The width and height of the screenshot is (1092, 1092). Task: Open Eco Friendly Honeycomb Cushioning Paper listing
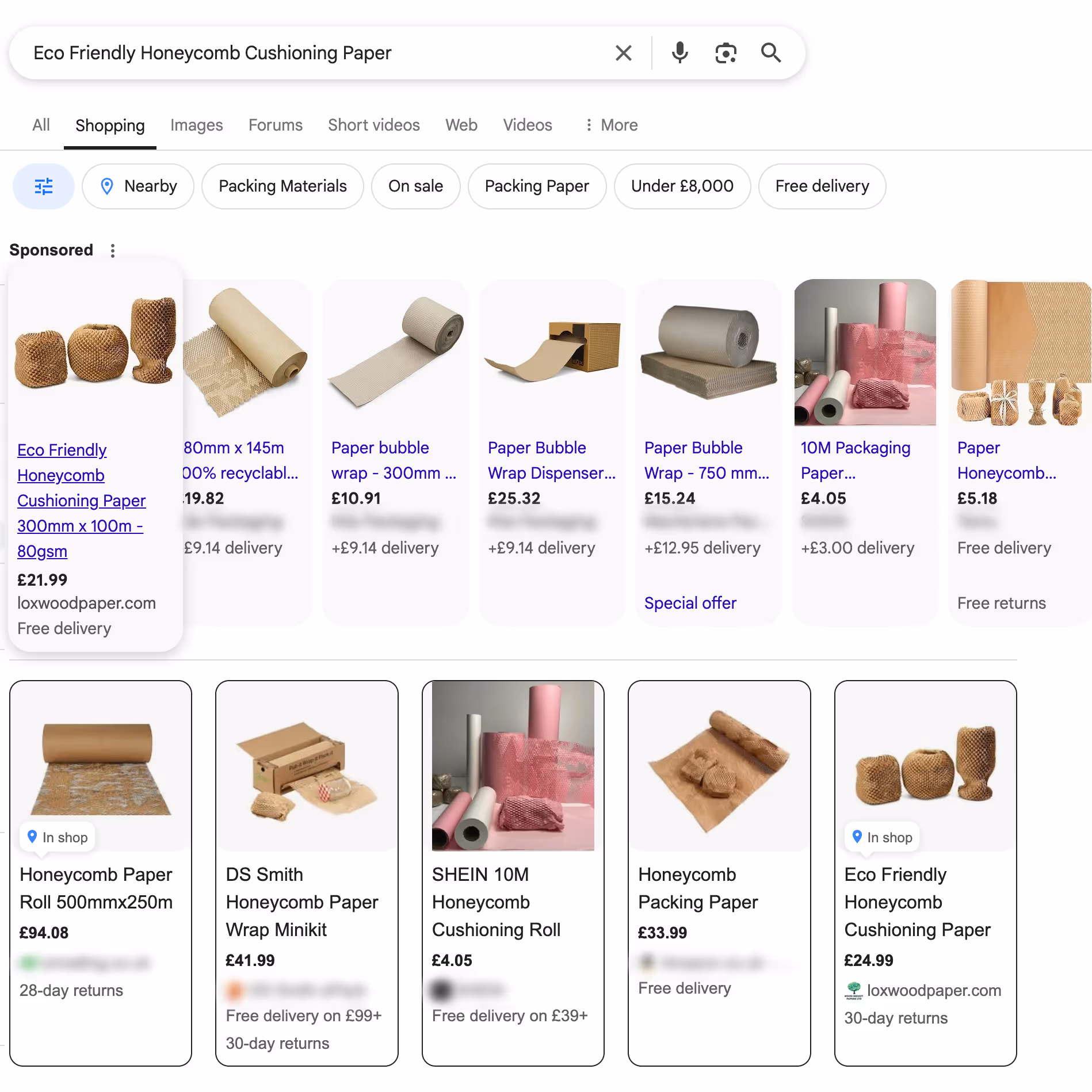point(82,500)
